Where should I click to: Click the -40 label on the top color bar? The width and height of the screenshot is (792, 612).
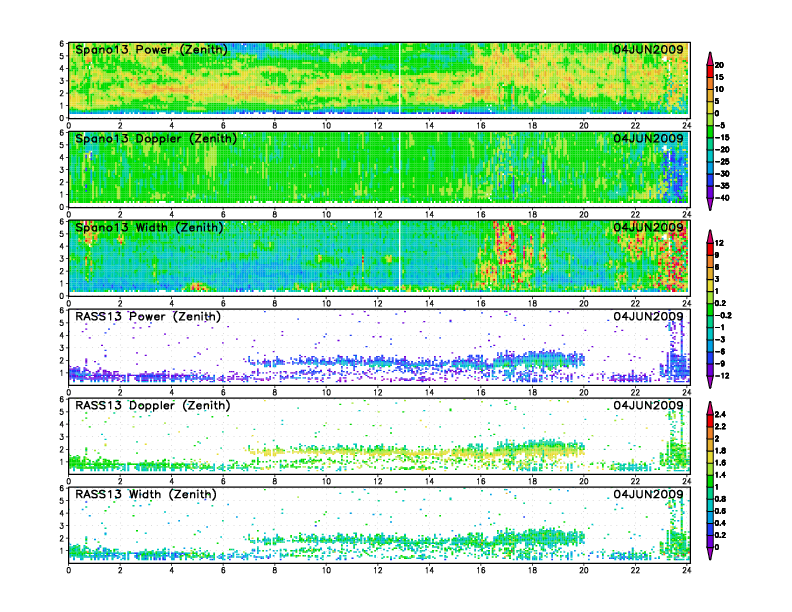pyautogui.click(x=722, y=198)
